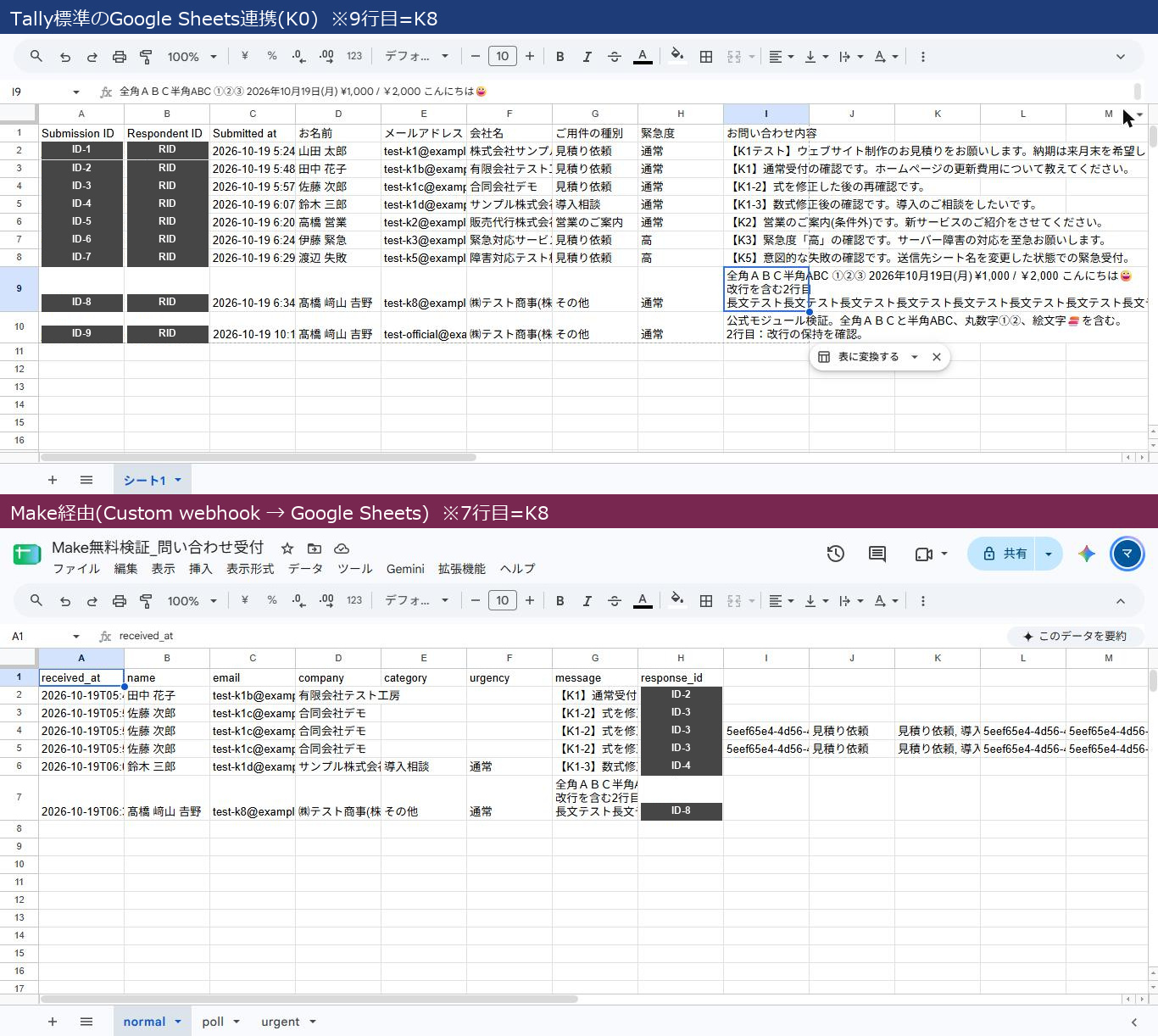The height and width of the screenshot is (1036, 1158).
Task: Click the このデータを要約 button
Action: point(1075,636)
